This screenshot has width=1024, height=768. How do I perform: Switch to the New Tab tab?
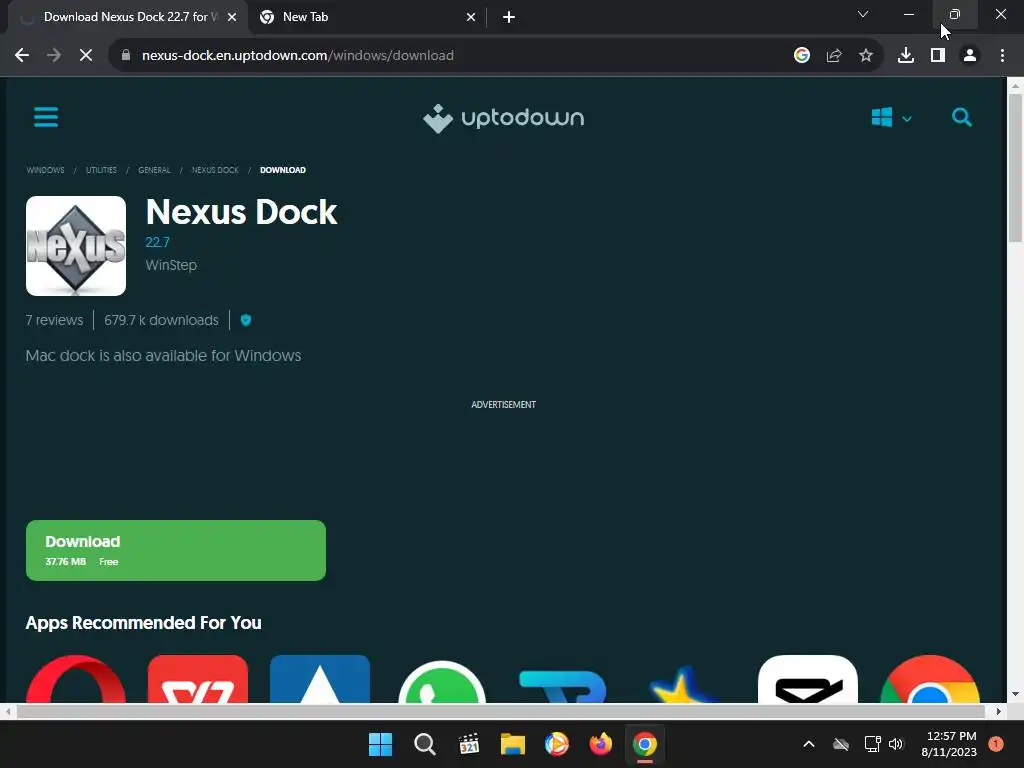coord(366,17)
